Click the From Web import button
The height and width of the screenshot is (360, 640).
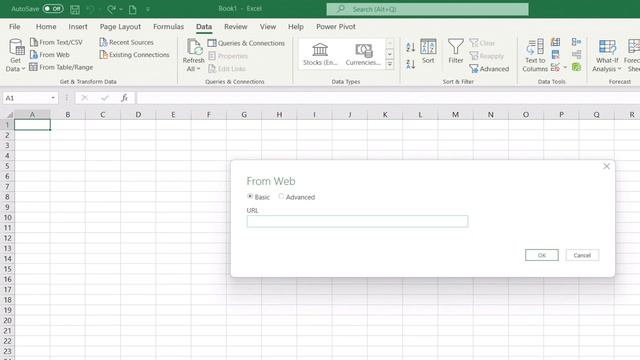click(x=50, y=55)
